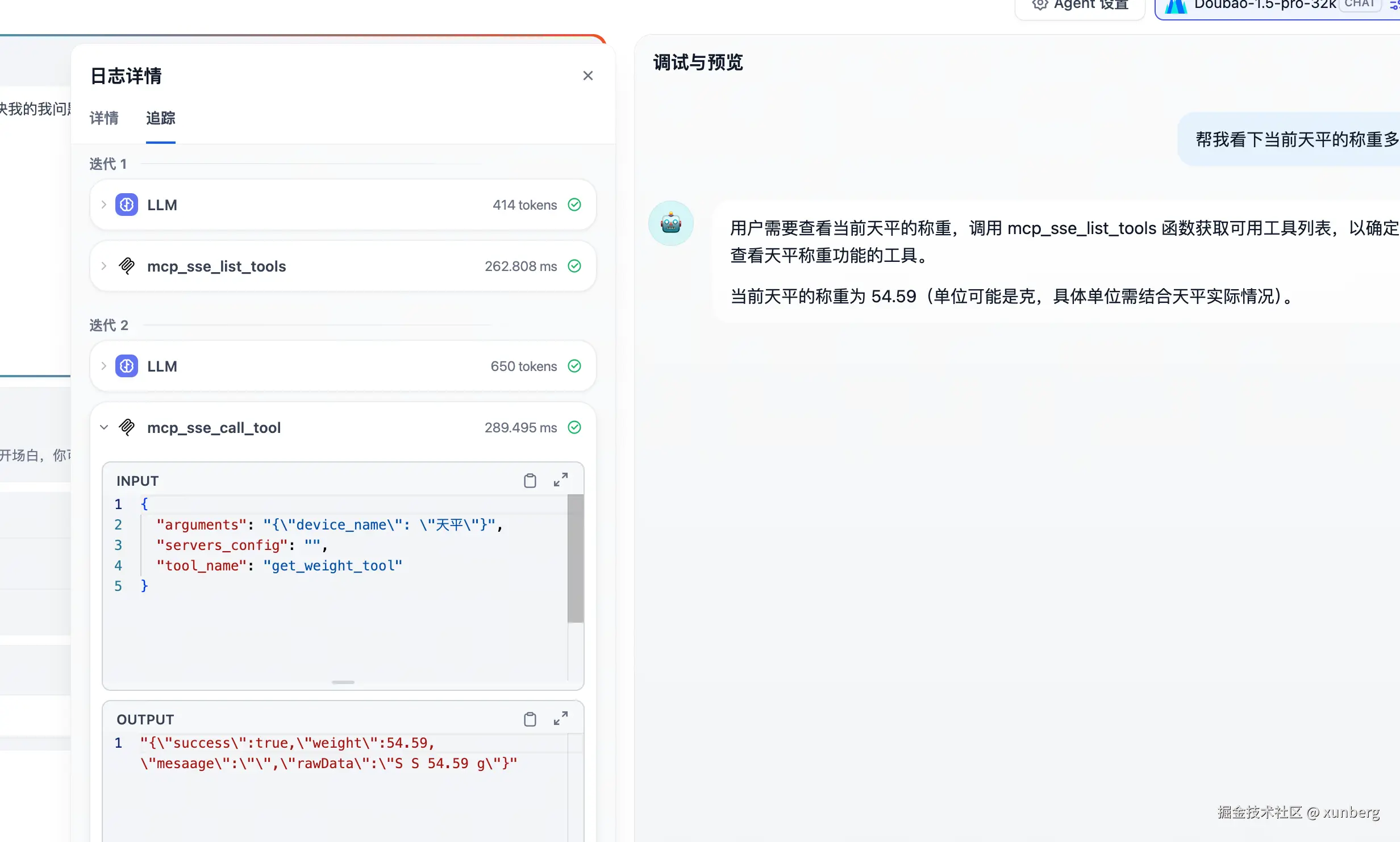Select the 追踪 tab
Screen dimensions: 1400x842
tap(160, 119)
